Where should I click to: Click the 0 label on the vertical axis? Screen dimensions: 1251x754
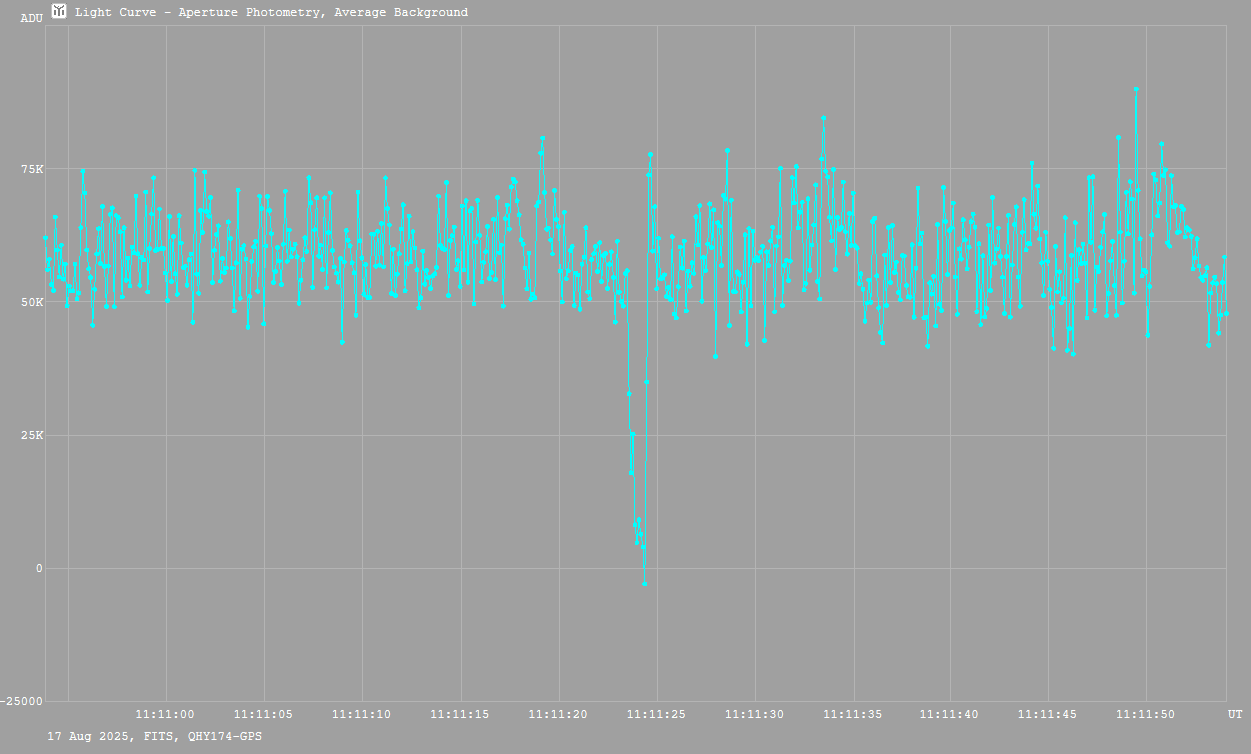coord(39,568)
